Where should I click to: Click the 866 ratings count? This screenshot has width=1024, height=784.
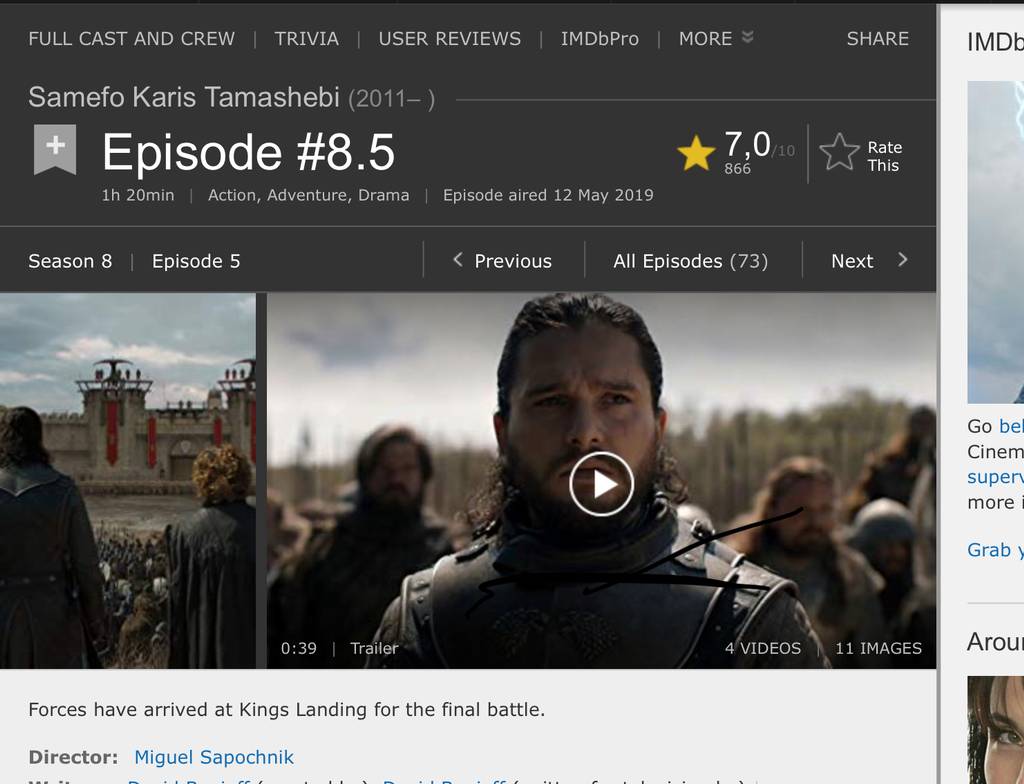737,169
